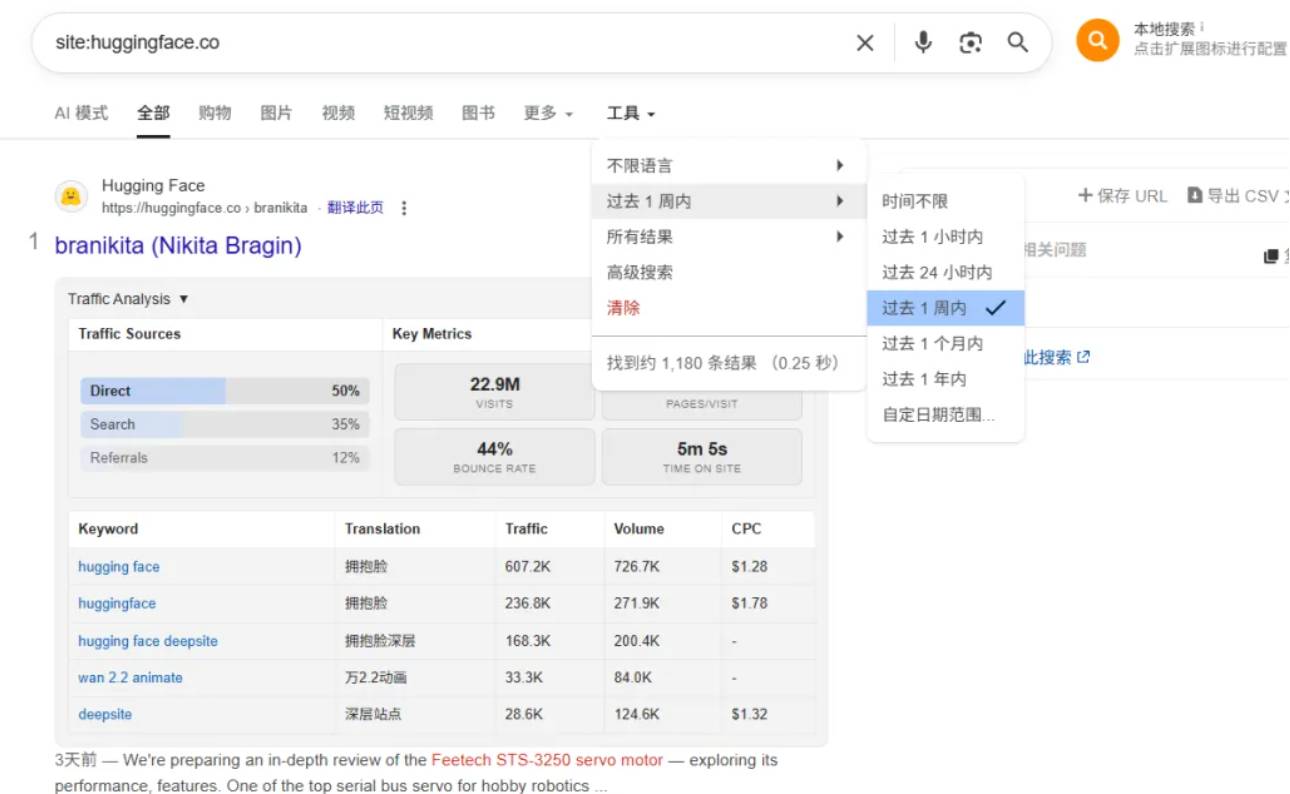This screenshot has height=794, width=1290.
Task: Open the 'hugging face deepsite' keyword link
Action: [148, 641]
